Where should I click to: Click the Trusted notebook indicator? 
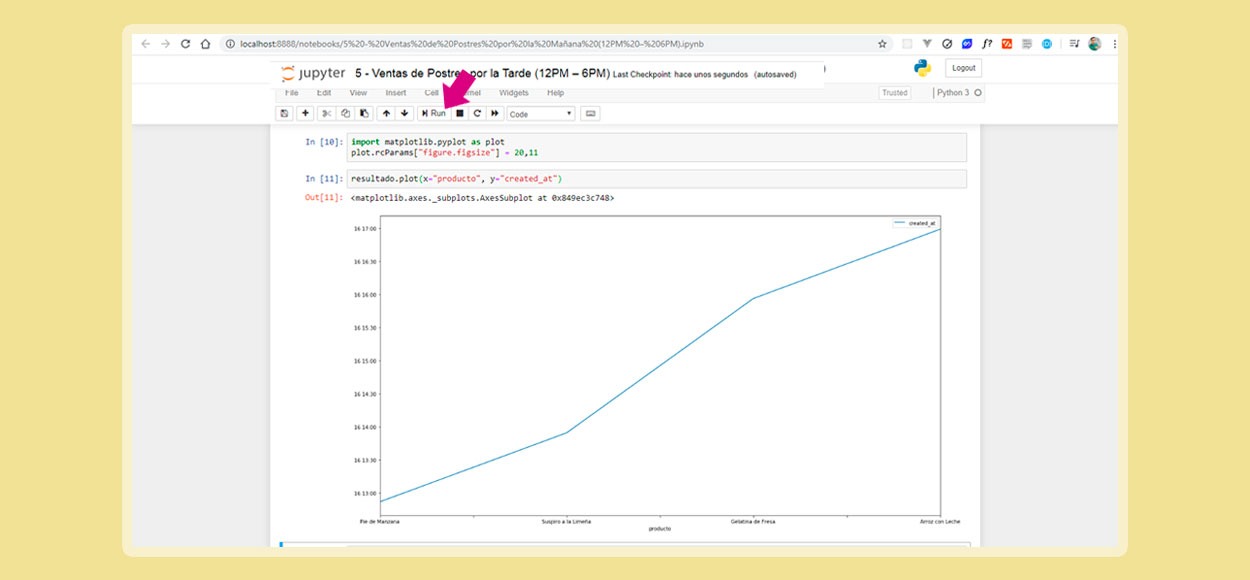click(x=895, y=93)
